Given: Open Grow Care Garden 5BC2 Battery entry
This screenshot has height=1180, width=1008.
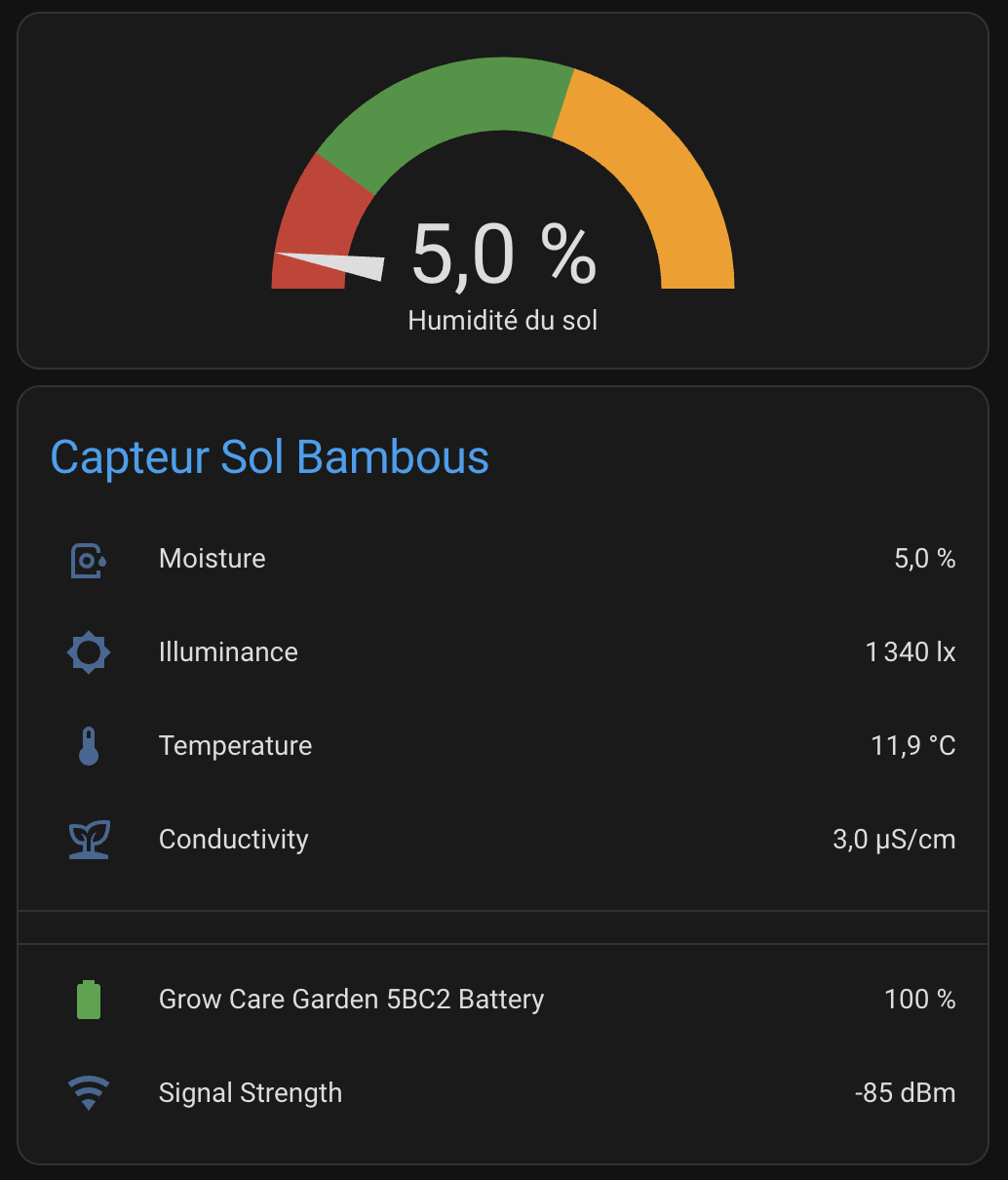Looking at the screenshot, I should tap(351, 1000).
